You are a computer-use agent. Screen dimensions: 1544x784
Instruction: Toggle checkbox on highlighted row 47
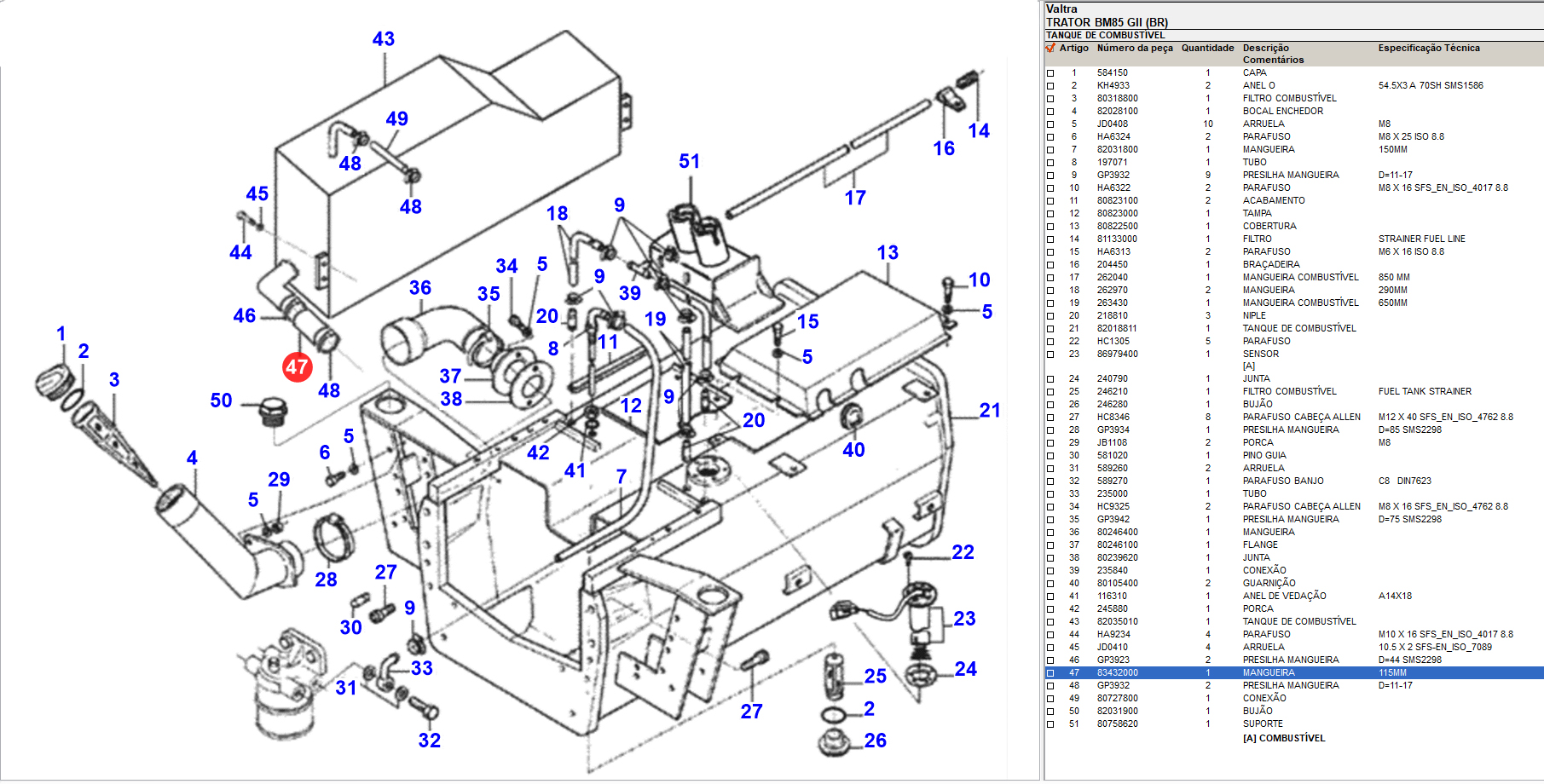pyautogui.click(x=1050, y=673)
